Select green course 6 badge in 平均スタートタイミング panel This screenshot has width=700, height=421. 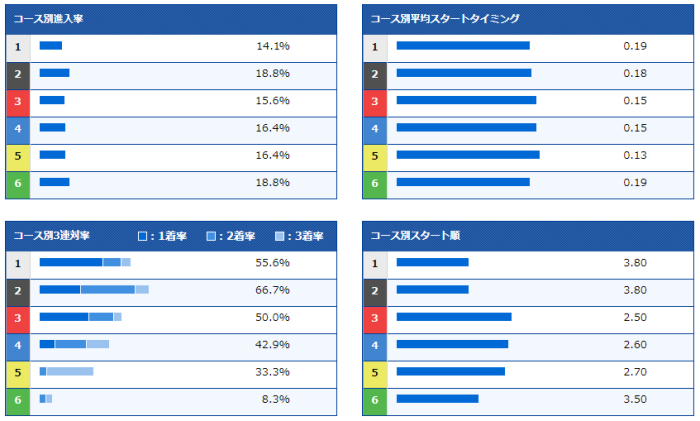(374, 182)
